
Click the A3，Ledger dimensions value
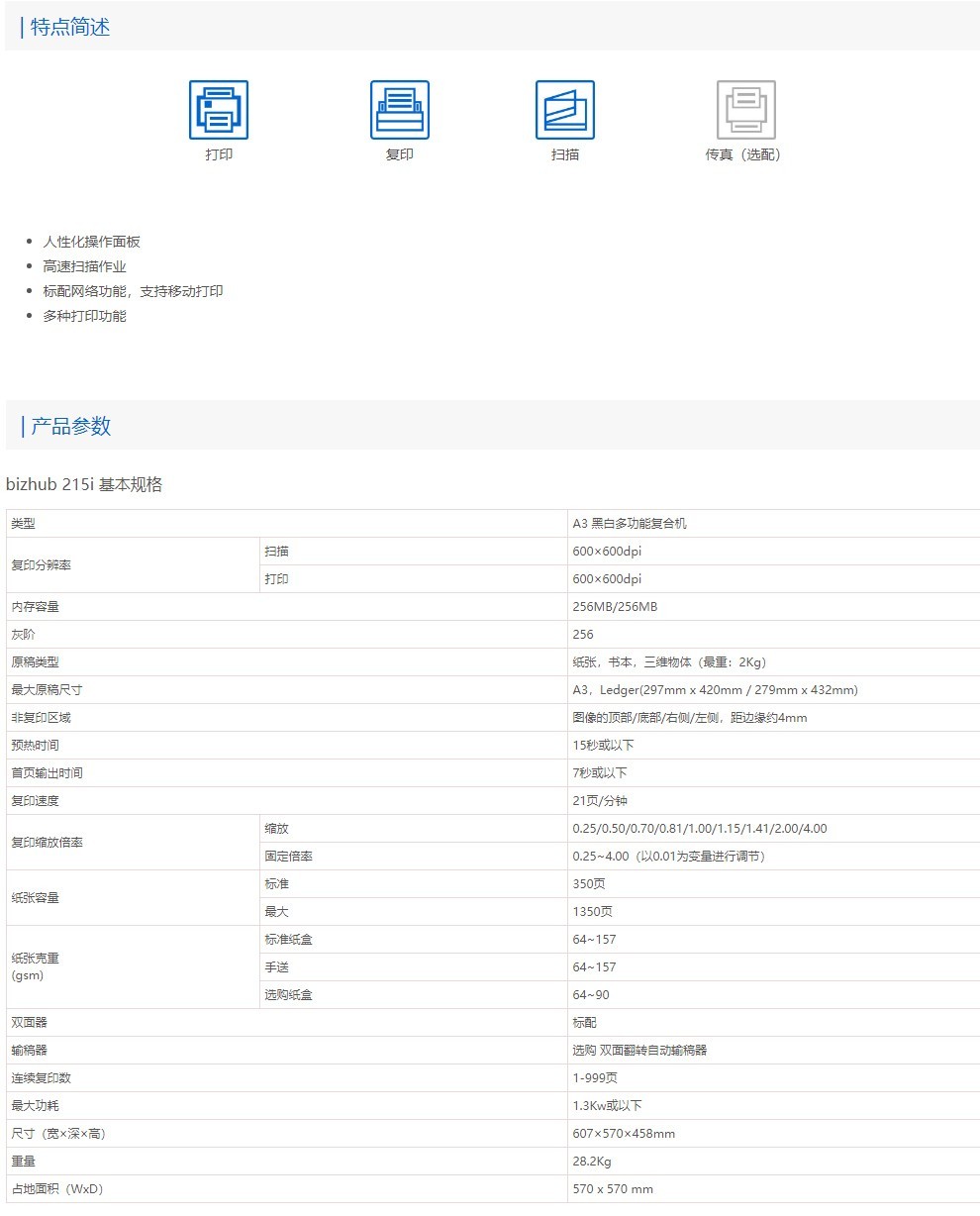[x=715, y=690]
